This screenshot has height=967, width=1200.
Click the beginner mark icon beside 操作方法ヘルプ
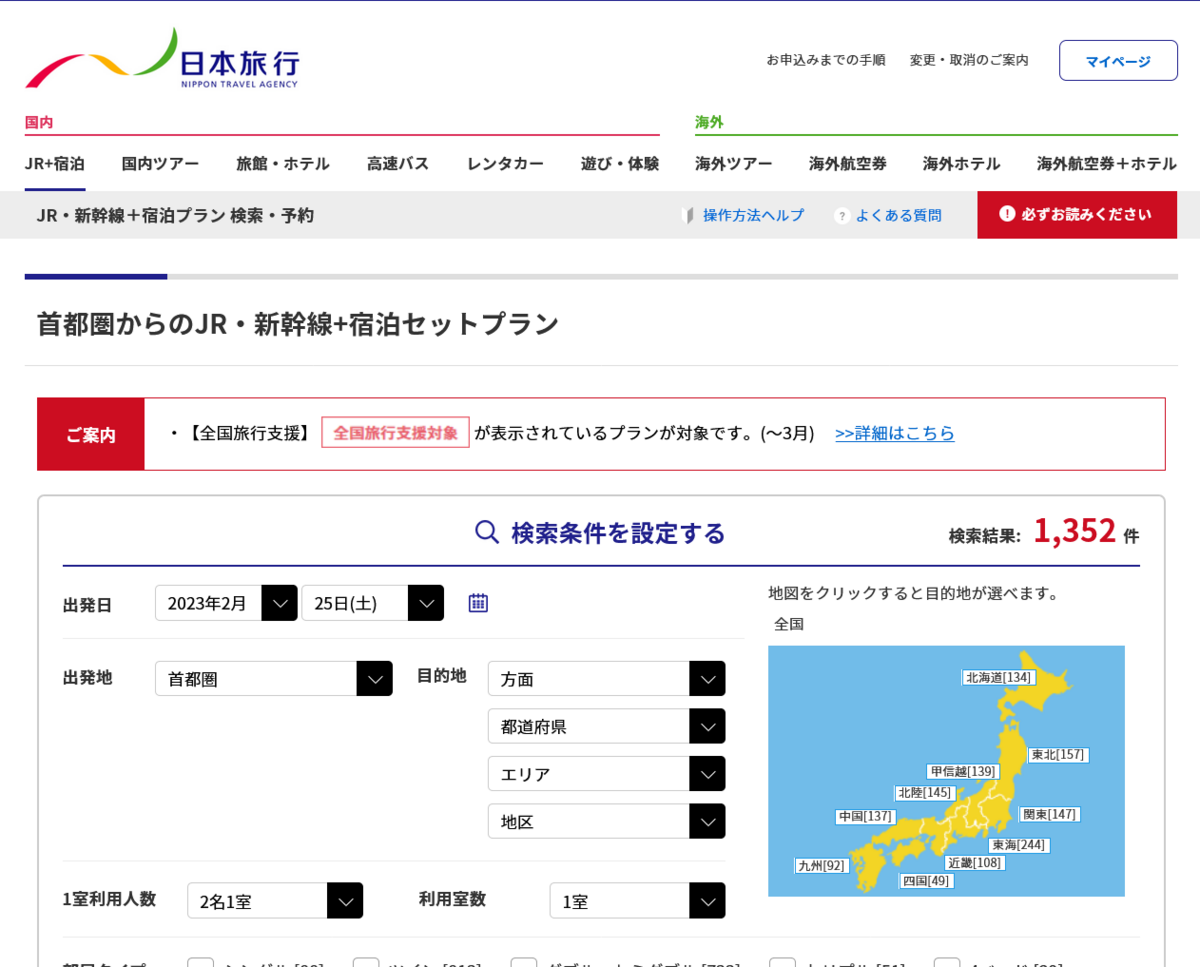pos(687,215)
